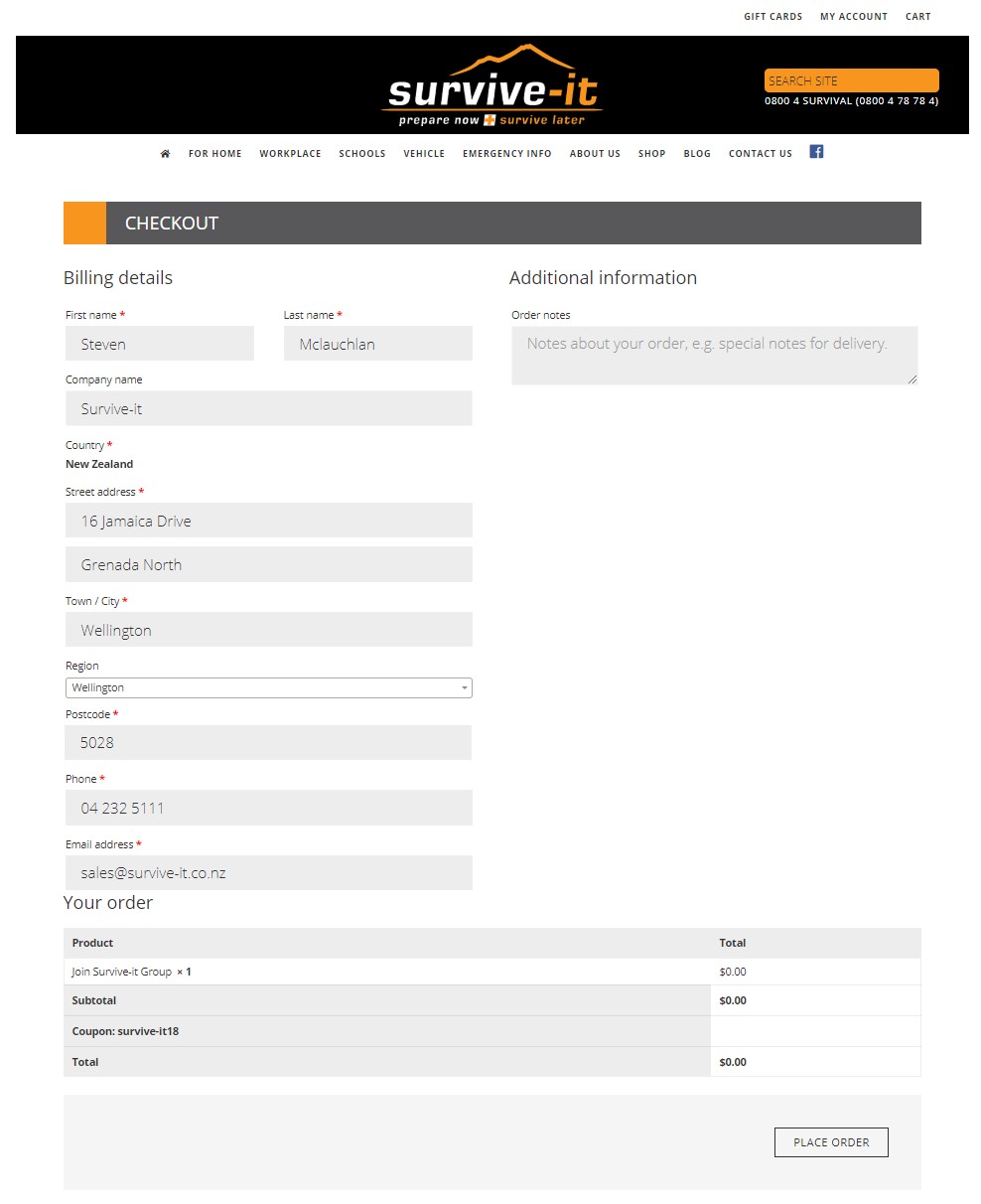Click the home icon in navigation
The width and height of the screenshot is (981, 1204).
click(x=165, y=154)
